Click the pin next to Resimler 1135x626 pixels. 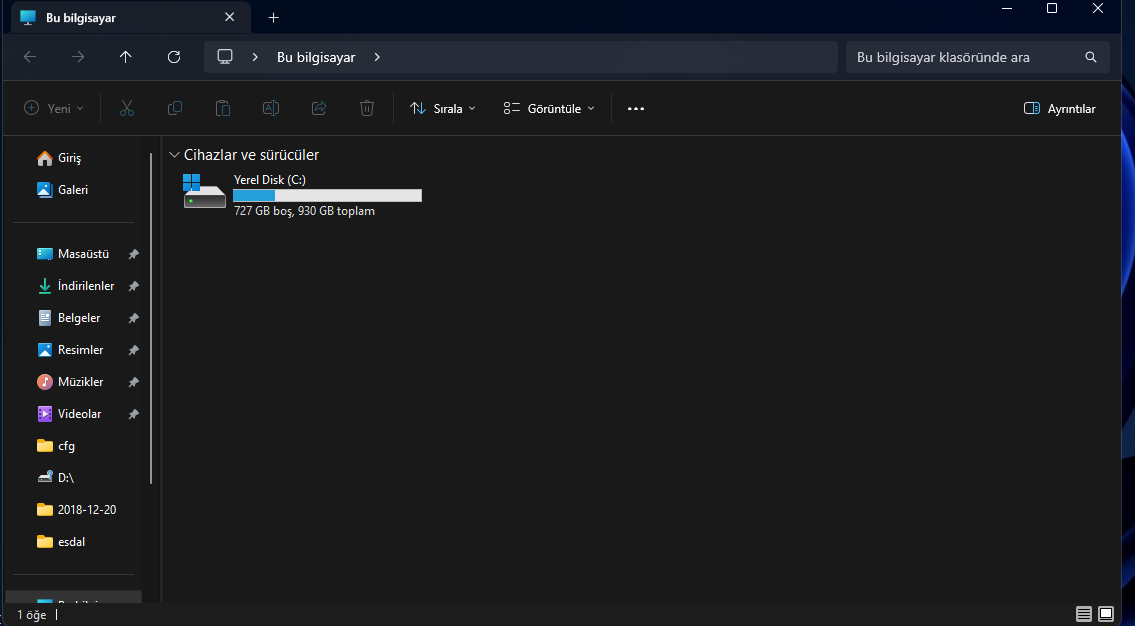(133, 350)
